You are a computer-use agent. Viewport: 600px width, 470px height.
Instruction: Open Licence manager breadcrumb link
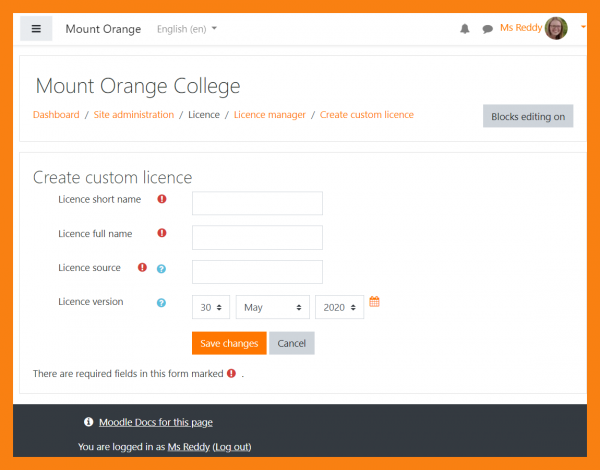pos(270,115)
